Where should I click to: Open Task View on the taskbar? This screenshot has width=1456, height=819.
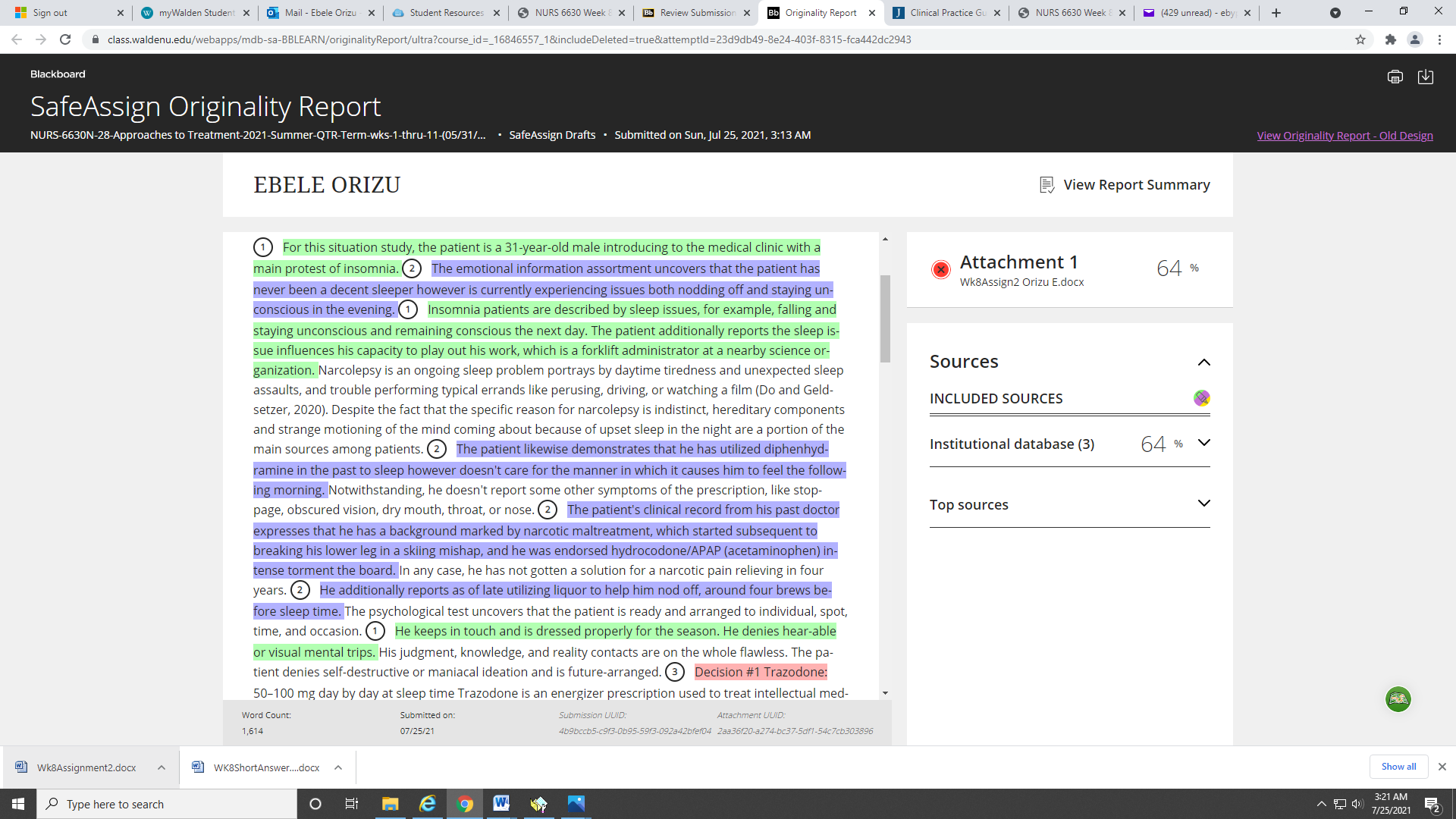coord(351,804)
